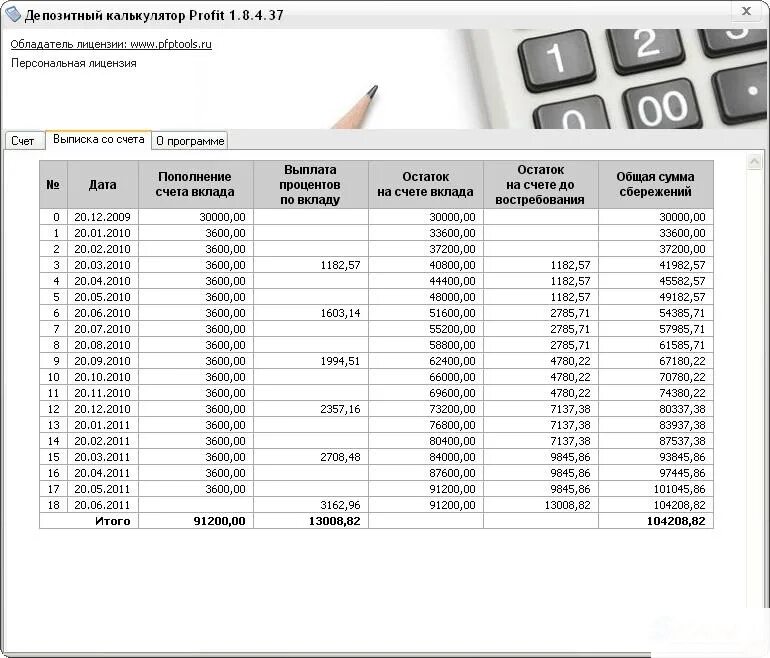Click interest payout 1182,57 in row 3
This screenshot has width=770, height=658.
310,265
